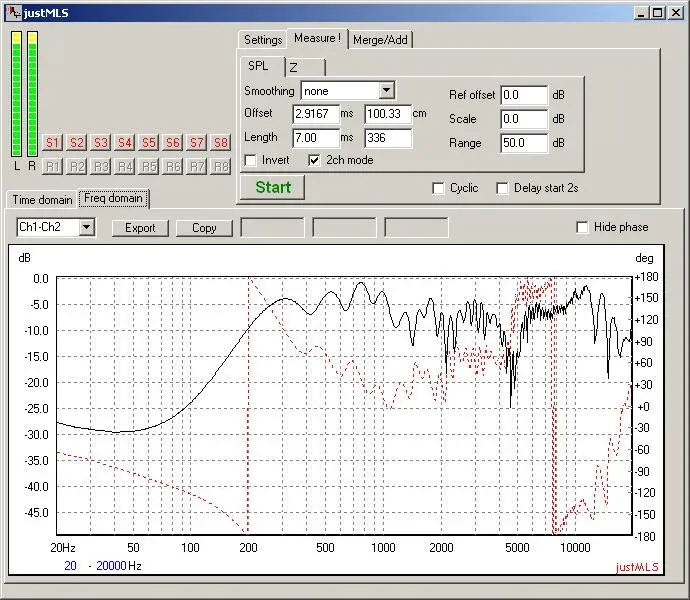Image resolution: width=690 pixels, height=600 pixels.
Task: Click the right channel R level meter
Action: click(x=32, y=94)
